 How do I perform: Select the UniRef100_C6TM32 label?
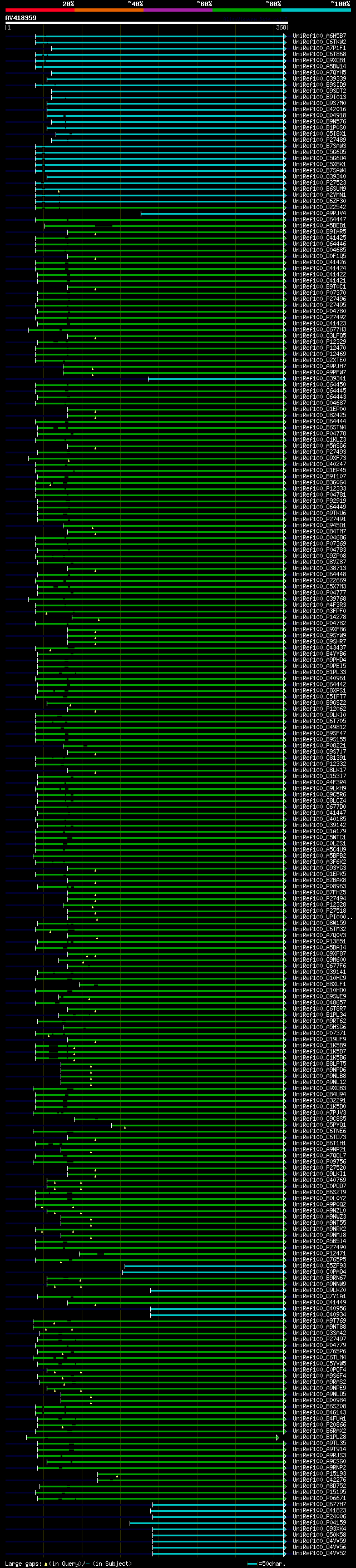[319, 929]
